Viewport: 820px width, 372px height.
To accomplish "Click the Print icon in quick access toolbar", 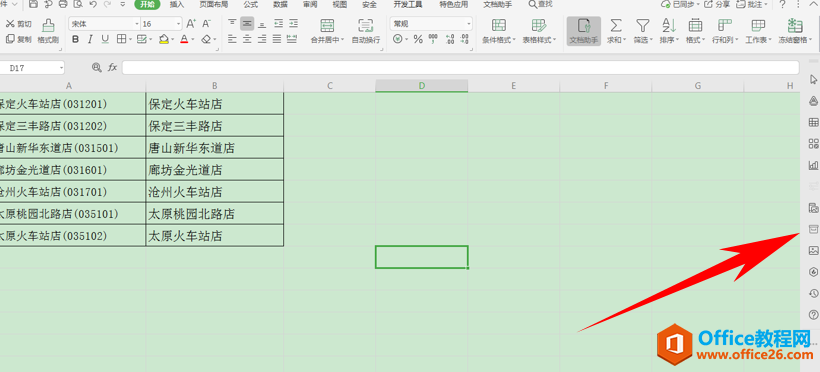I will point(63,5).
